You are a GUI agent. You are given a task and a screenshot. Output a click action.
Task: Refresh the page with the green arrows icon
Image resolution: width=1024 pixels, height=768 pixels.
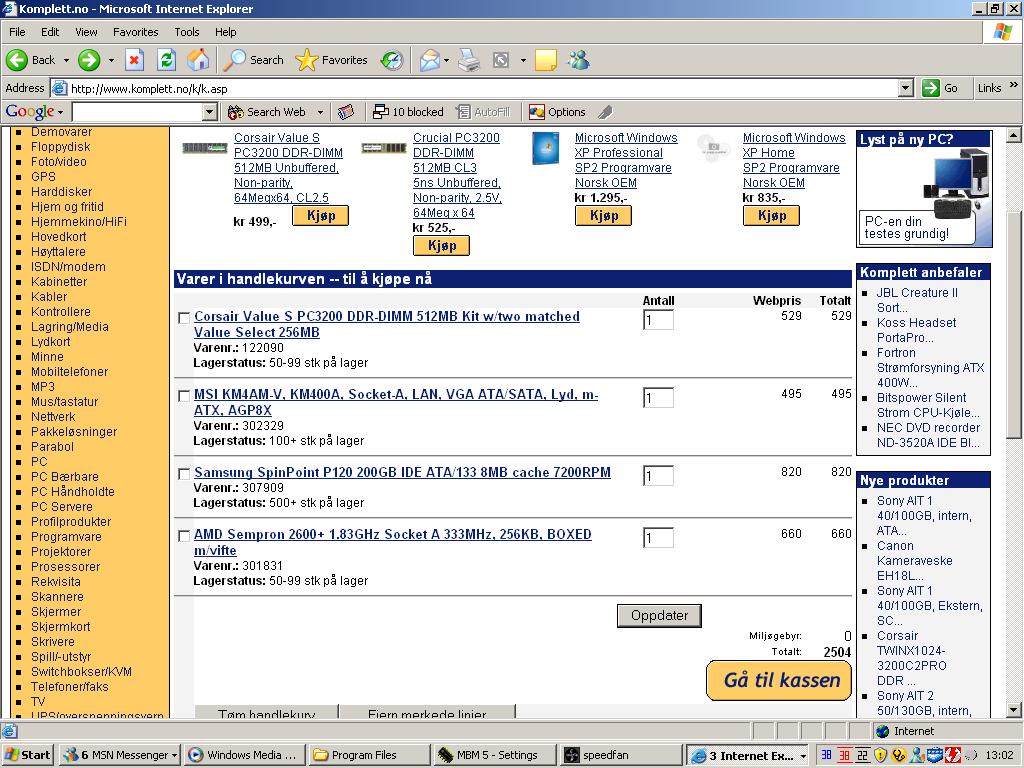click(167, 60)
